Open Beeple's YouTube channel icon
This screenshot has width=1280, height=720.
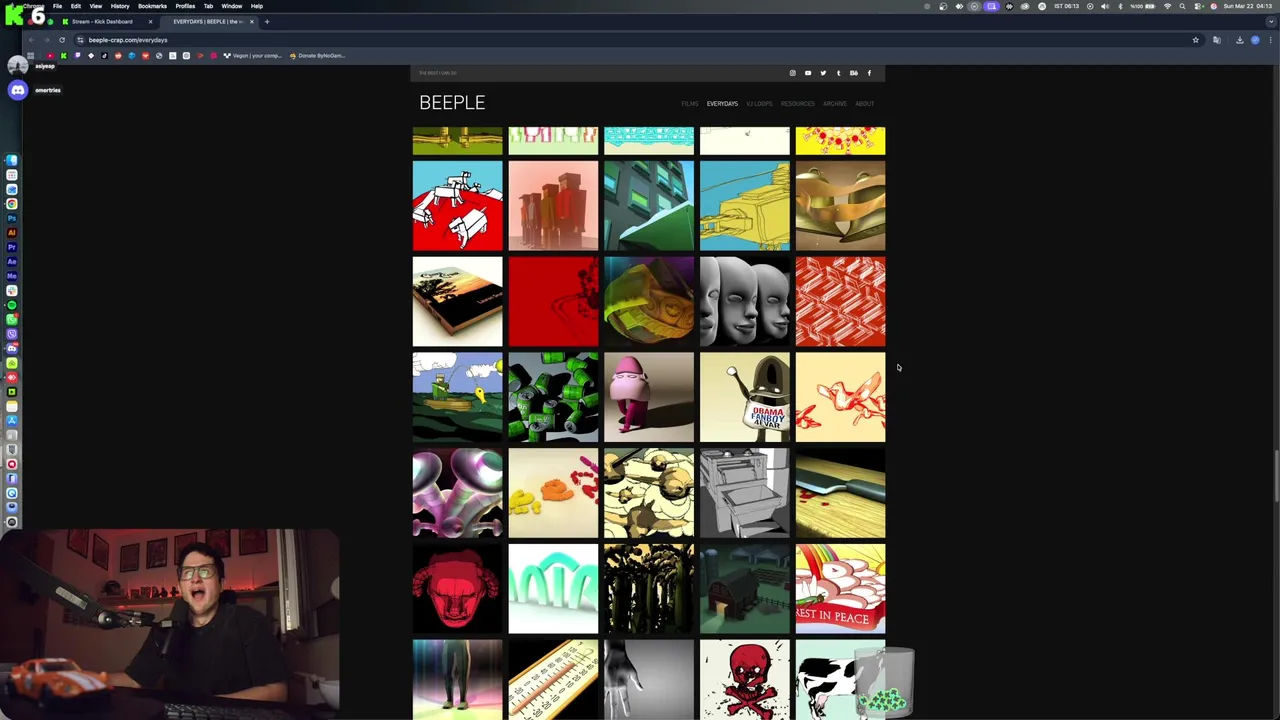[808, 73]
